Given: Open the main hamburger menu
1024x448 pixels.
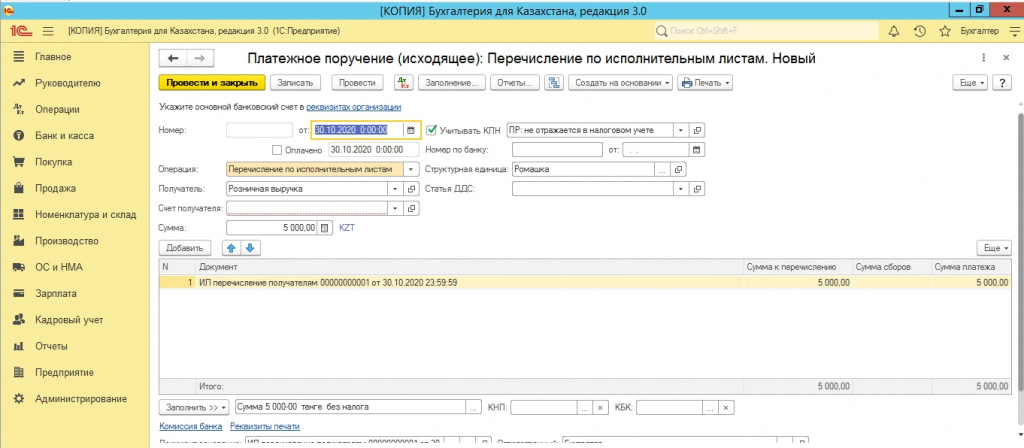Looking at the screenshot, I should pyautogui.click(x=48, y=31).
